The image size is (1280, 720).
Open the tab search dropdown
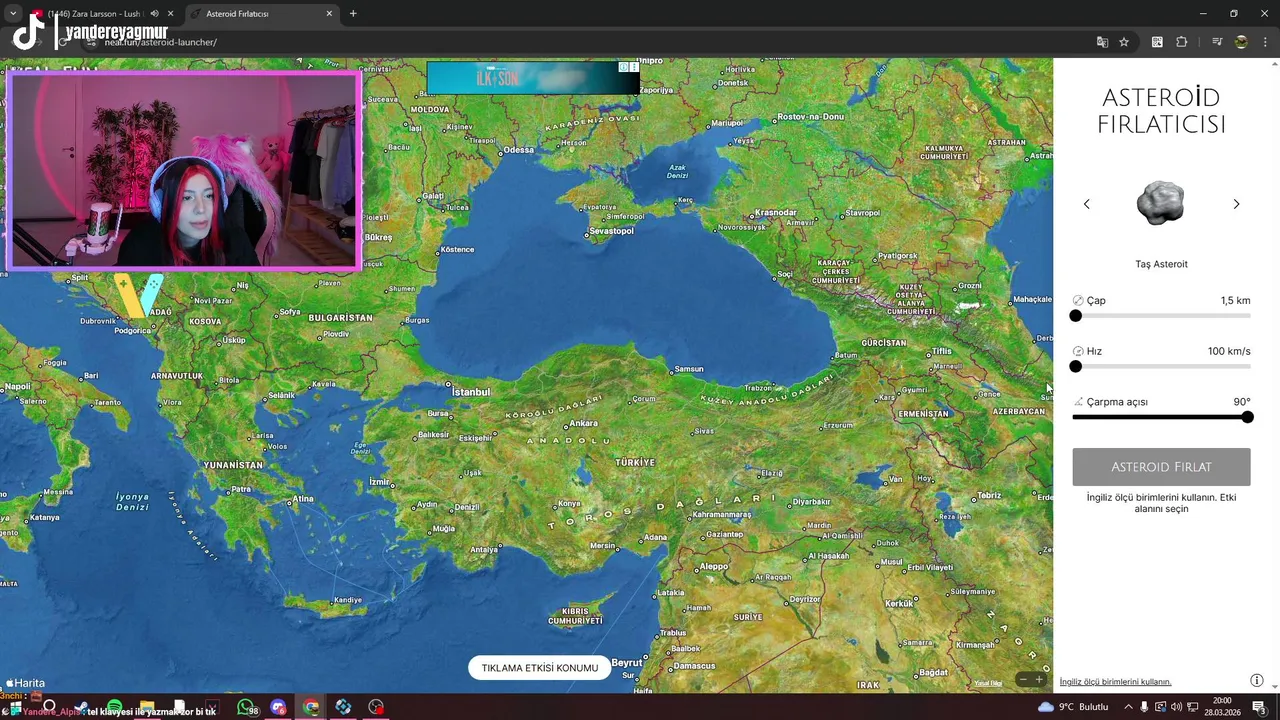pyautogui.click(x=13, y=14)
